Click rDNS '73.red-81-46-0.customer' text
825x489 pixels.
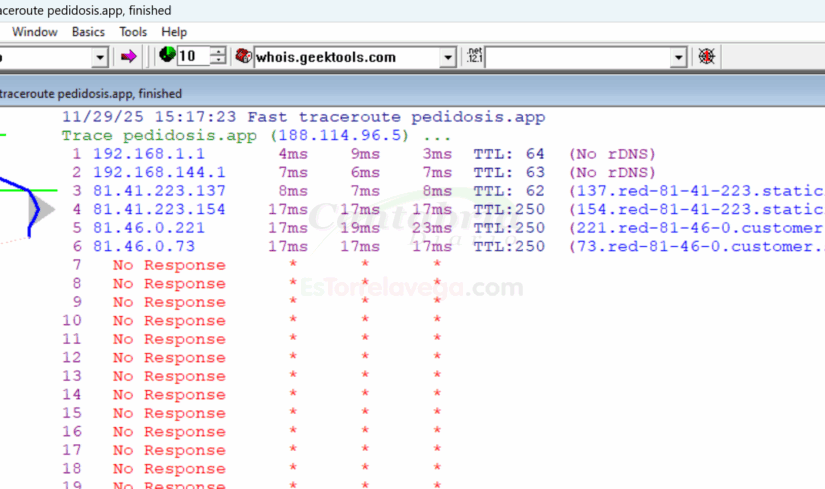tap(694, 246)
